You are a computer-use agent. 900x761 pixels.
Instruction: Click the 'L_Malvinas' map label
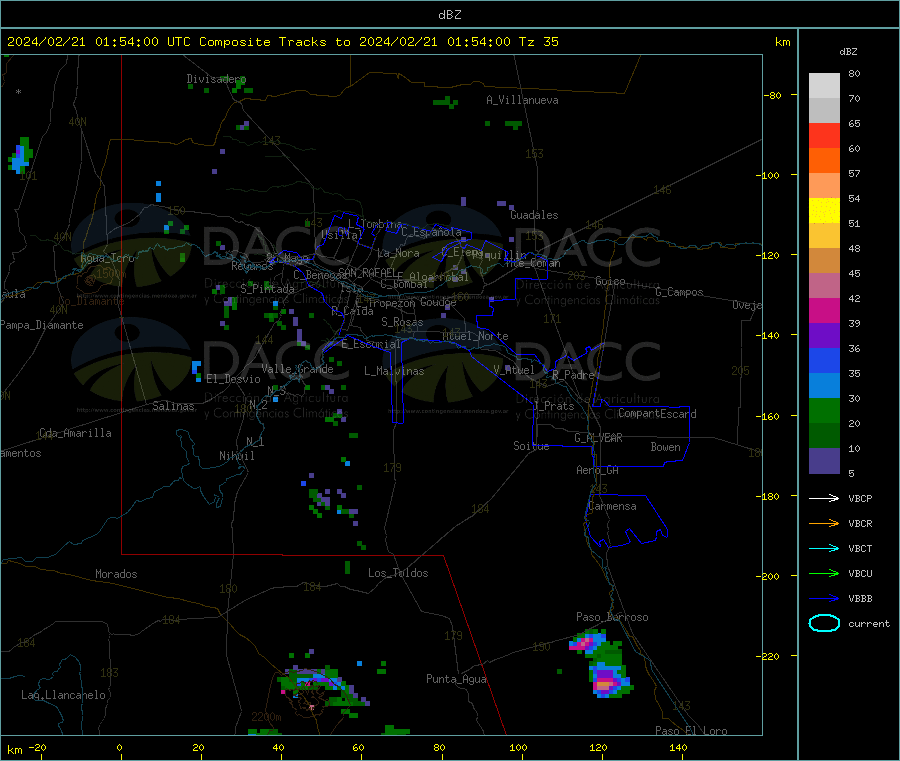394,371
